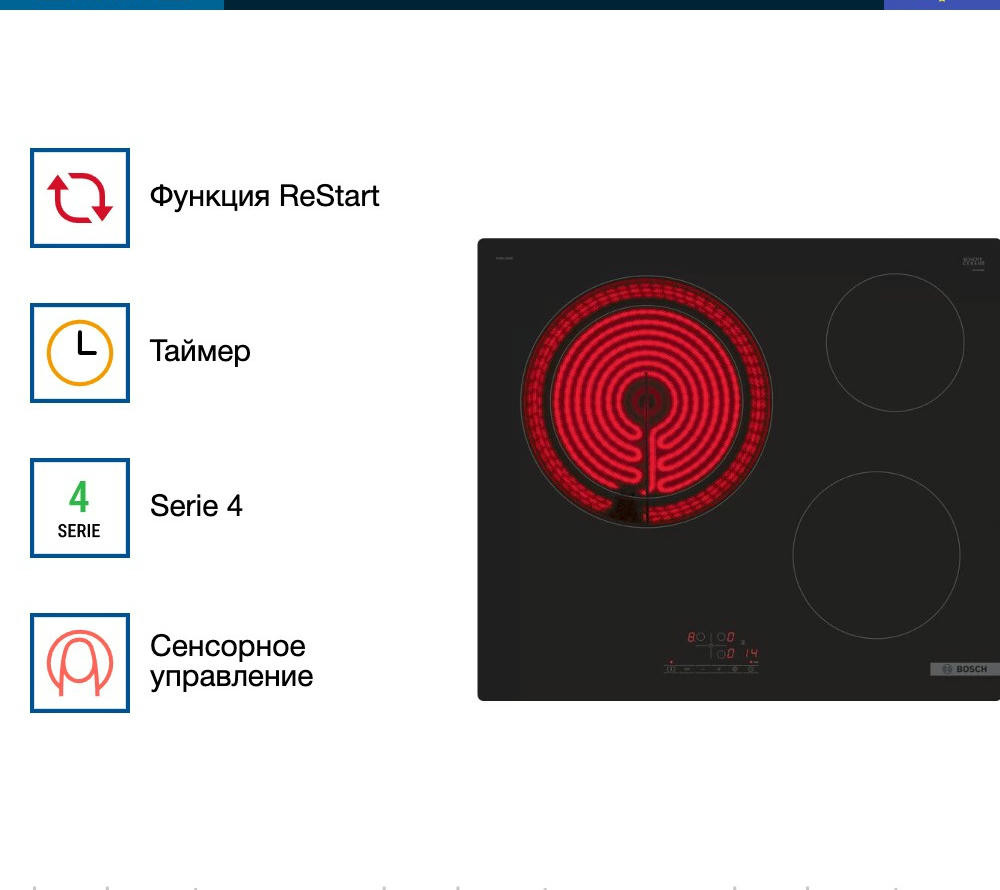Image resolution: width=1000 pixels, height=890 pixels.
Task: Click the yellow timer clock icon
Action: point(80,353)
